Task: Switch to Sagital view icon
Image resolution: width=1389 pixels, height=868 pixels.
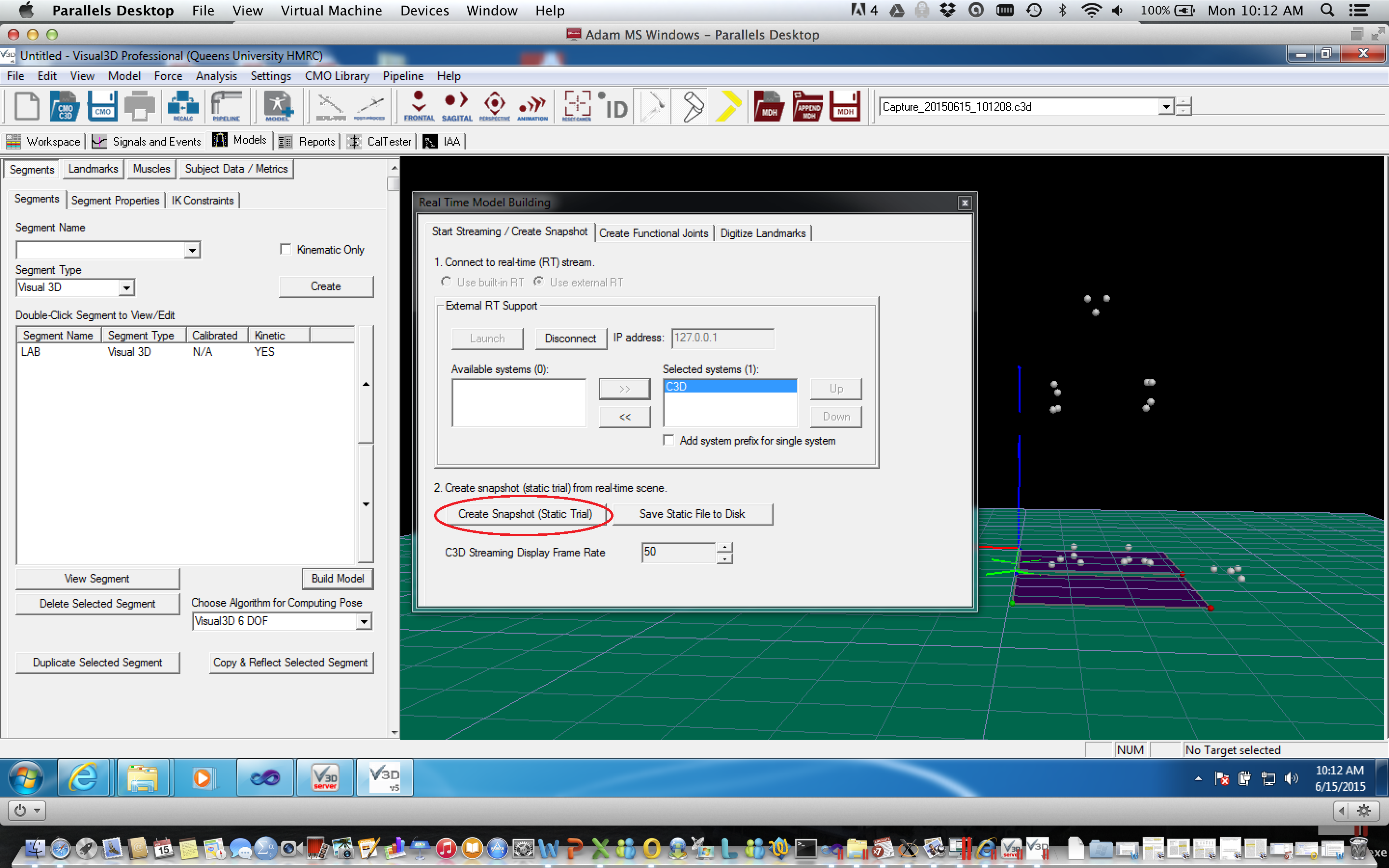Action: click(457, 106)
